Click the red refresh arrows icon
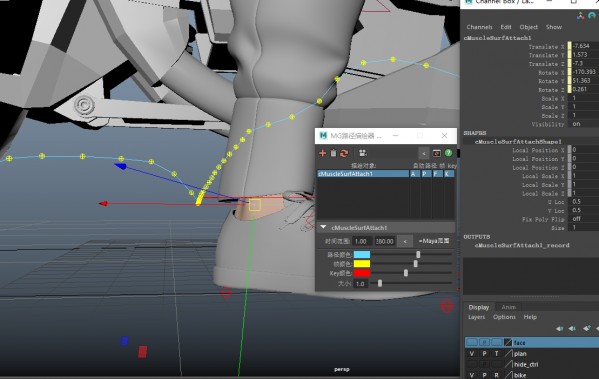Viewport: 599px width, 379px height. click(x=344, y=153)
